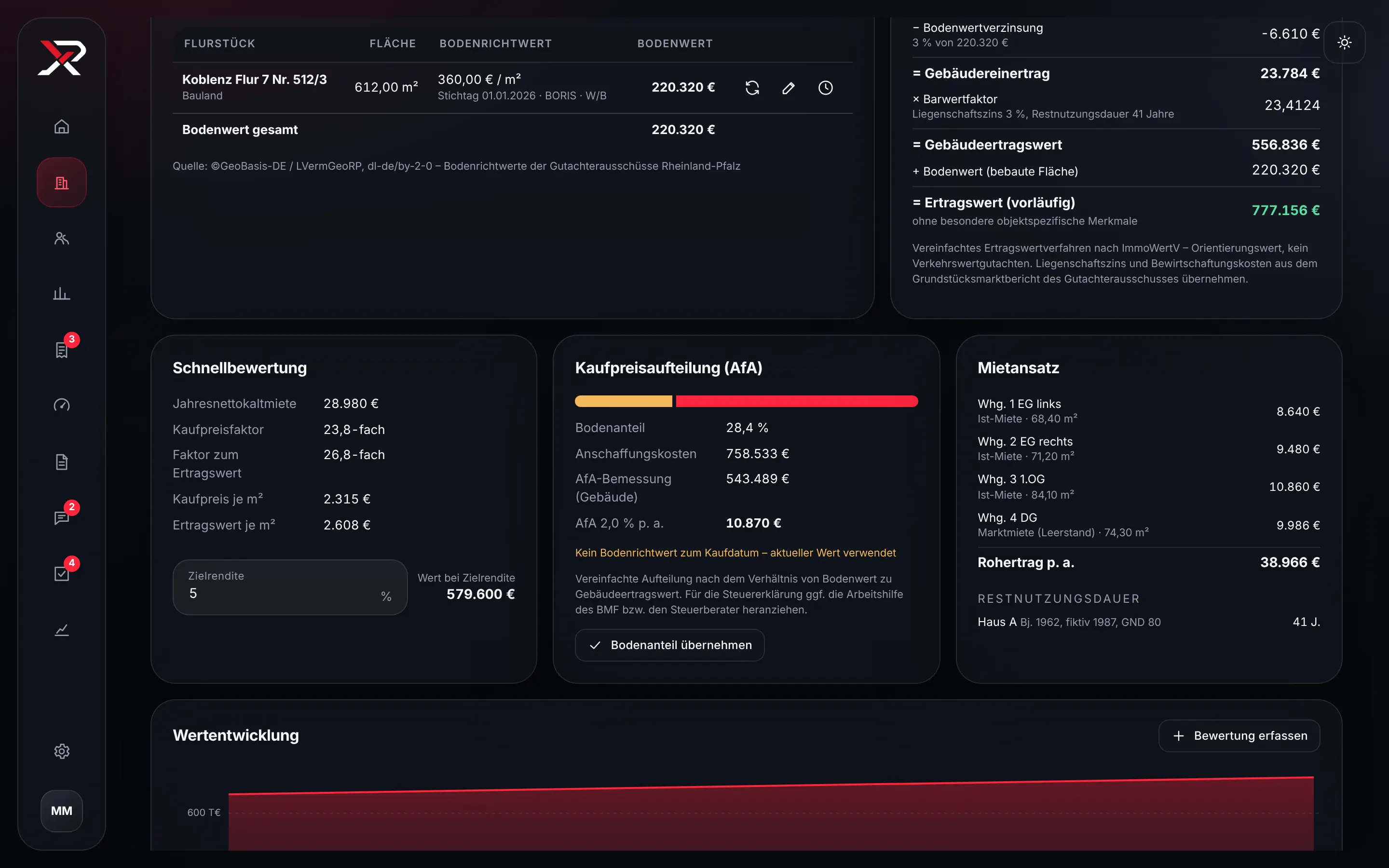Screen dimensions: 1389x868
Task: Click the yellow Kein Bodenrichtwert warning text
Action: pos(735,553)
